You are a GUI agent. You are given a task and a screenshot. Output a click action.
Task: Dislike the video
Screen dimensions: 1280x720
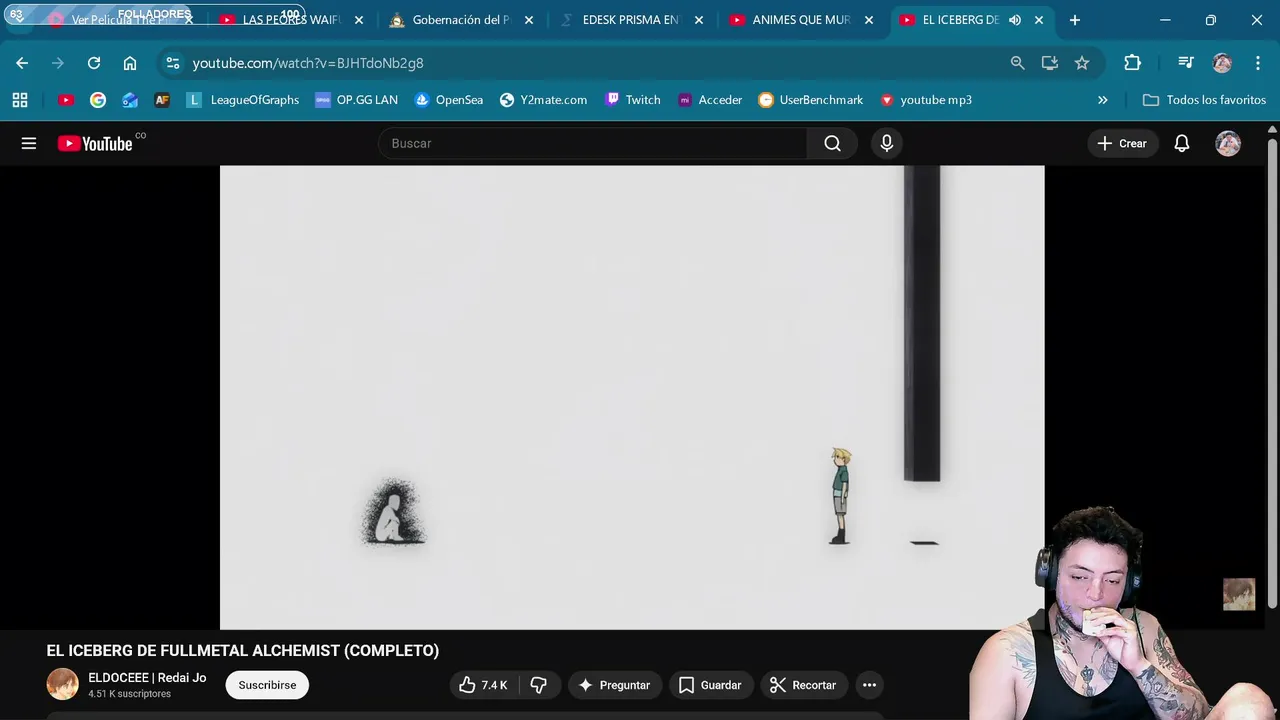pyautogui.click(x=540, y=685)
